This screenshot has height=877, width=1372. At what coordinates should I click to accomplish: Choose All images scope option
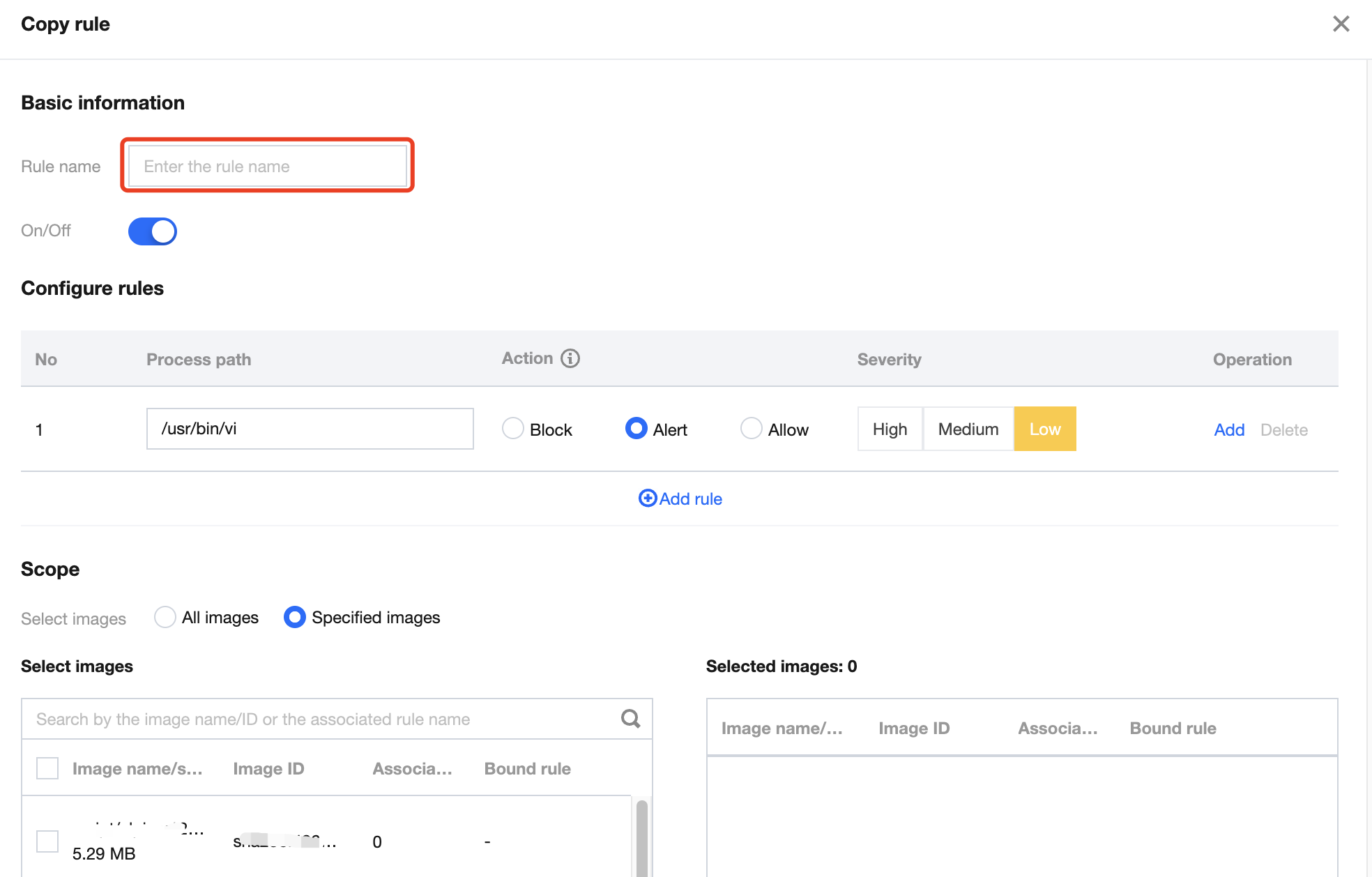165,617
